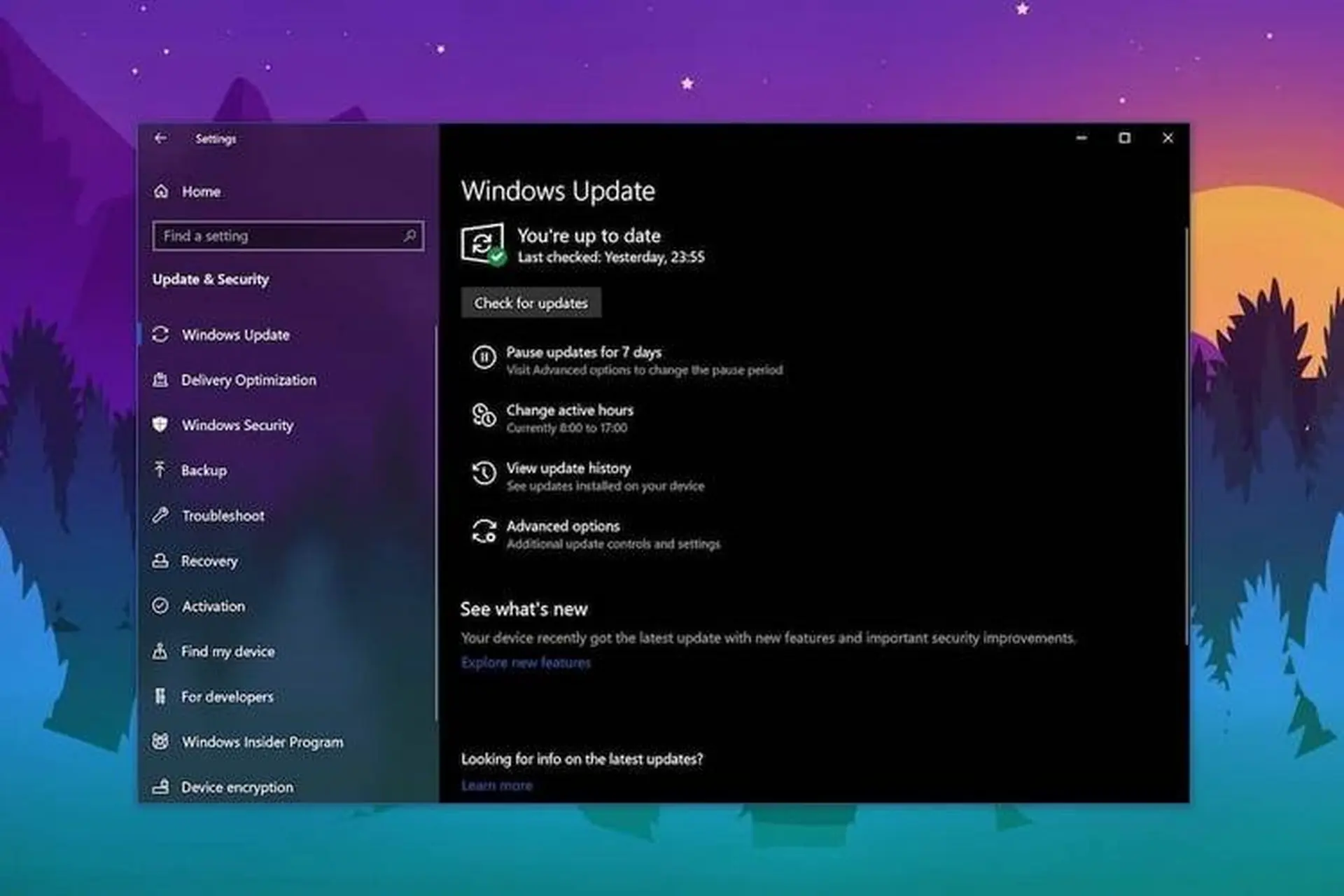The image size is (1344, 896).
Task: Click the up-to-date status icon
Action: [483, 244]
